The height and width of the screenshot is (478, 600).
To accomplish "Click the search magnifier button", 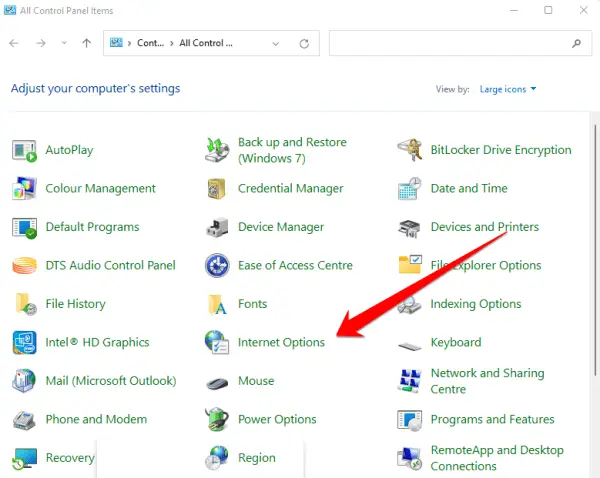I will [576, 44].
